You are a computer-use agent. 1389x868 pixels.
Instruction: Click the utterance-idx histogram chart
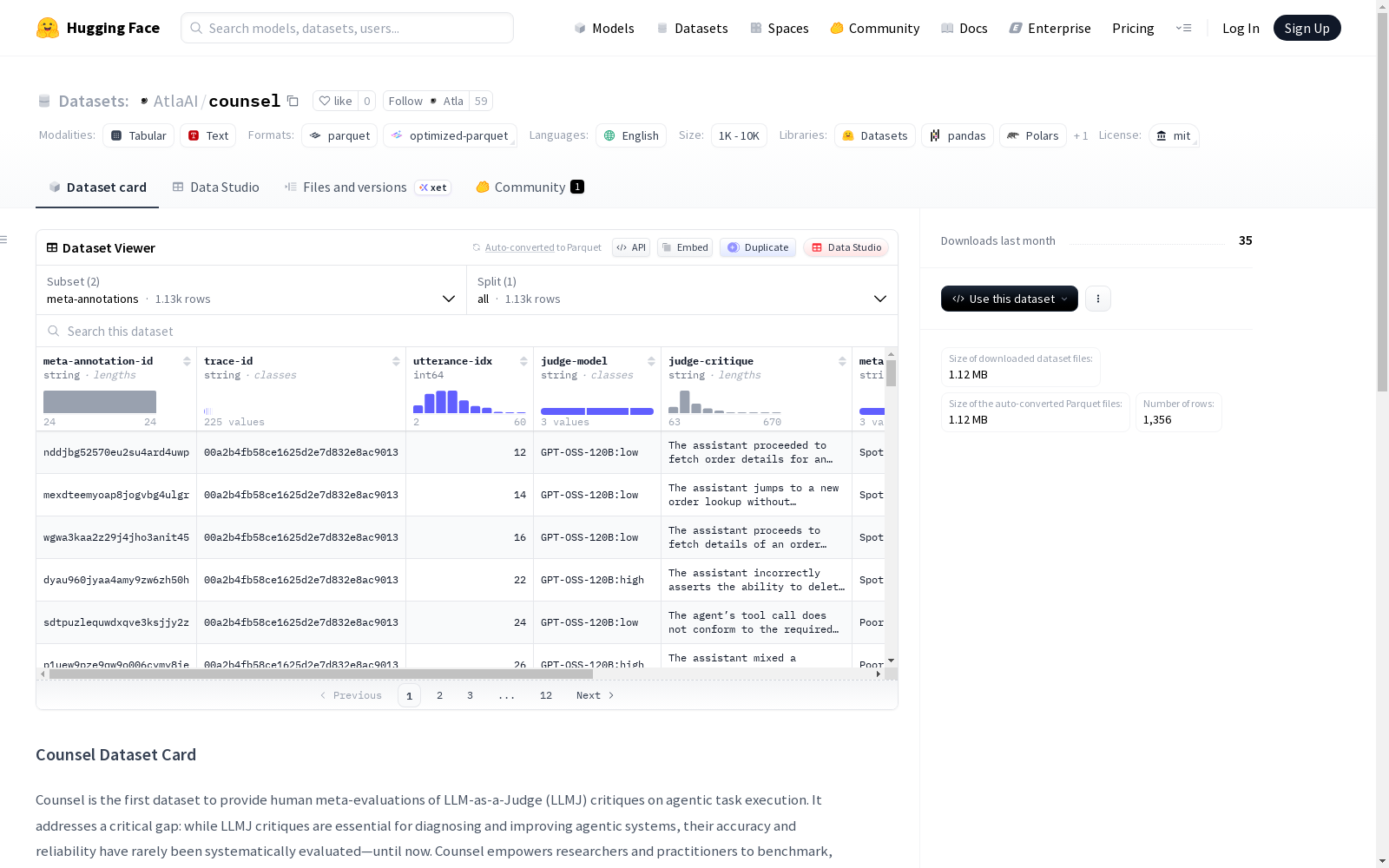point(470,401)
